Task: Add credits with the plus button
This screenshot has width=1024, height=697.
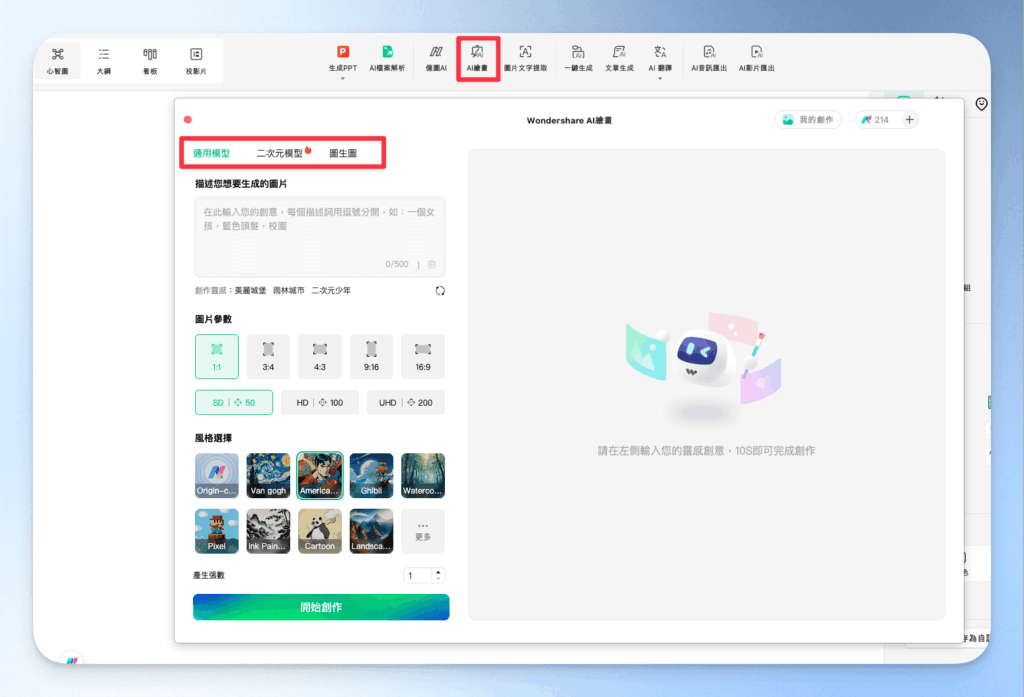Action: click(909, 120)
